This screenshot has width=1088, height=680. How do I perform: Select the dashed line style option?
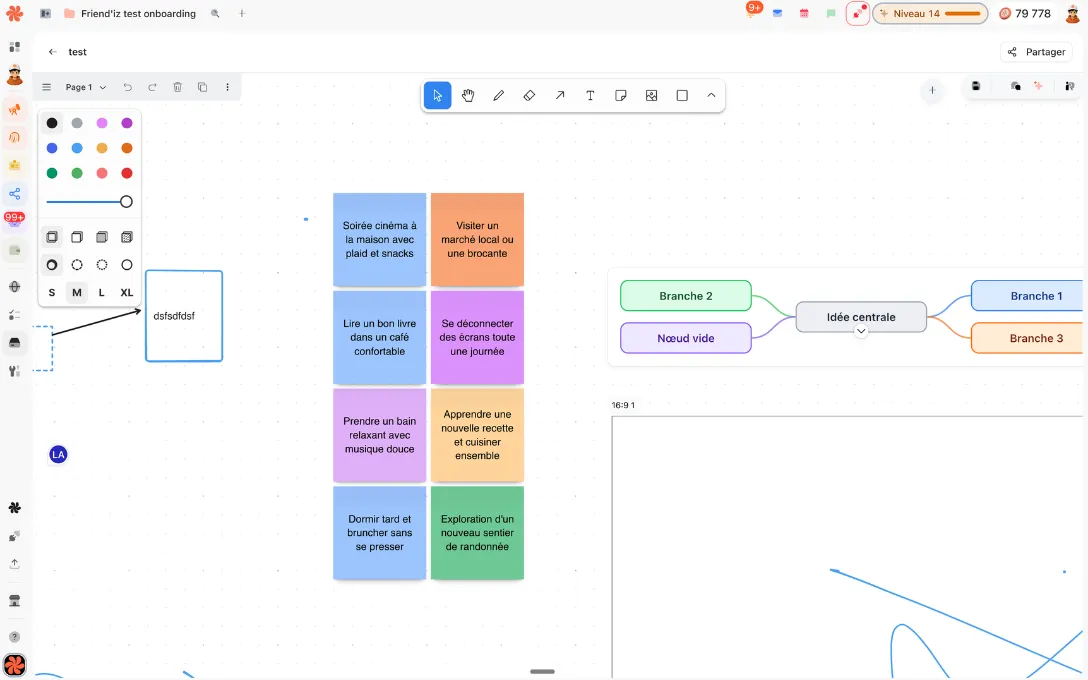(x=77, y=265)
